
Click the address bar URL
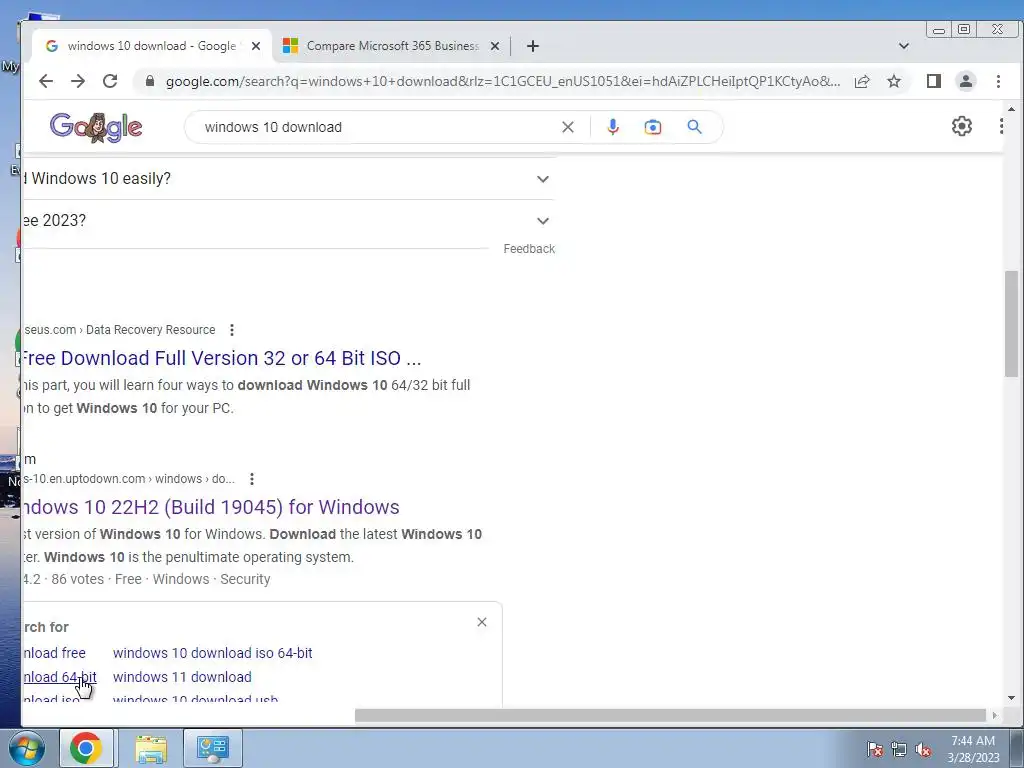pos(503,81)
